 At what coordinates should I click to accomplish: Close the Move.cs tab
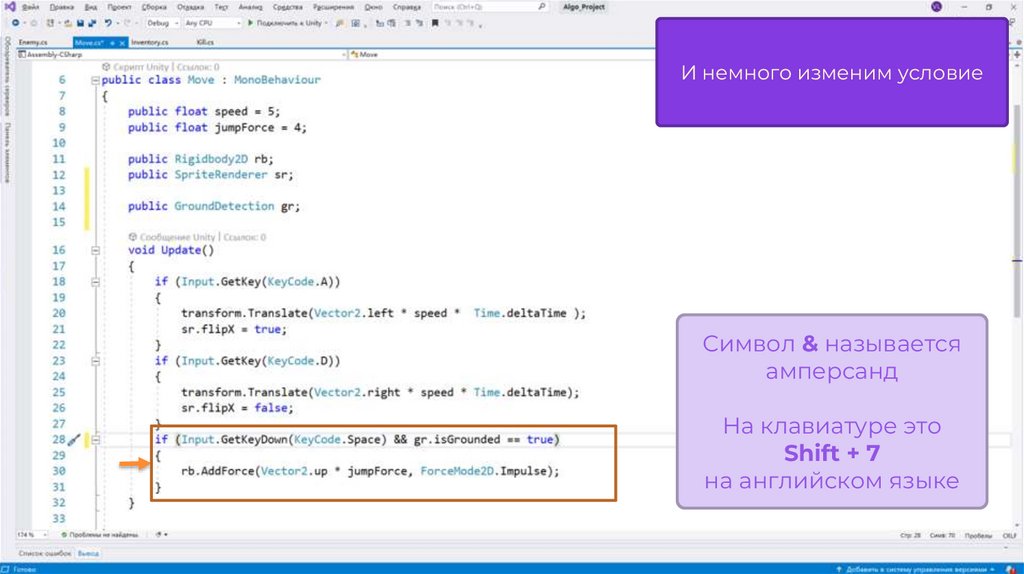[x=122, y=43]
